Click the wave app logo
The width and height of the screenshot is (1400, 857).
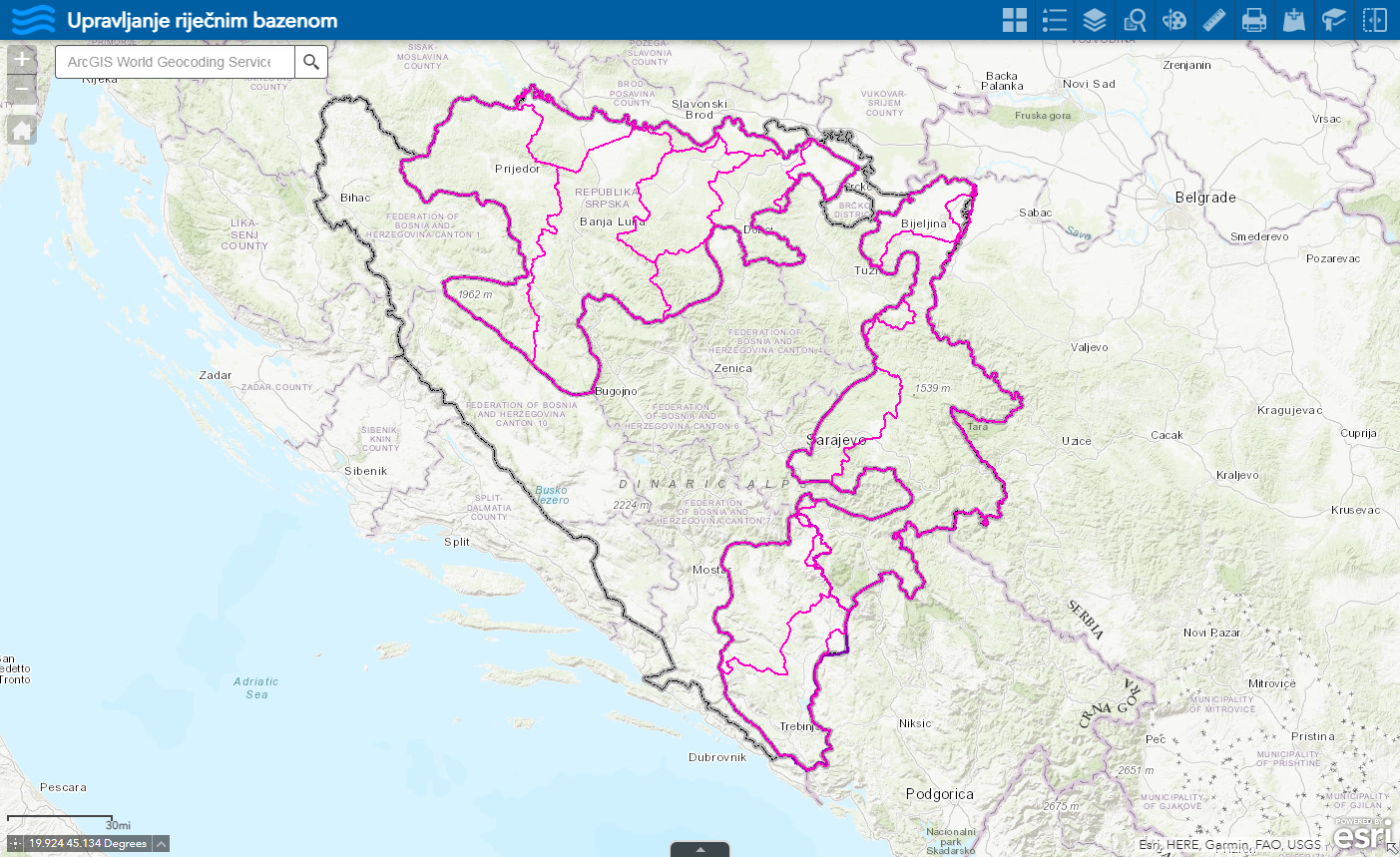(x=34, y=20)
